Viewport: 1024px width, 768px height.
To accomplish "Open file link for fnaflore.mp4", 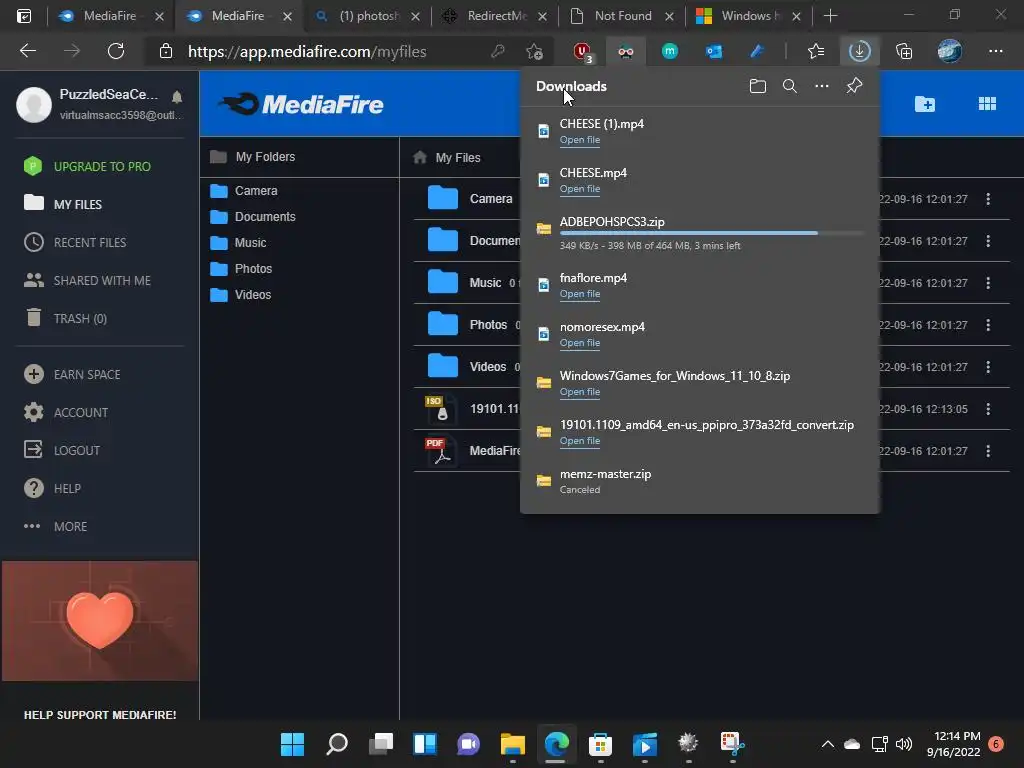I will pos(579,294).
